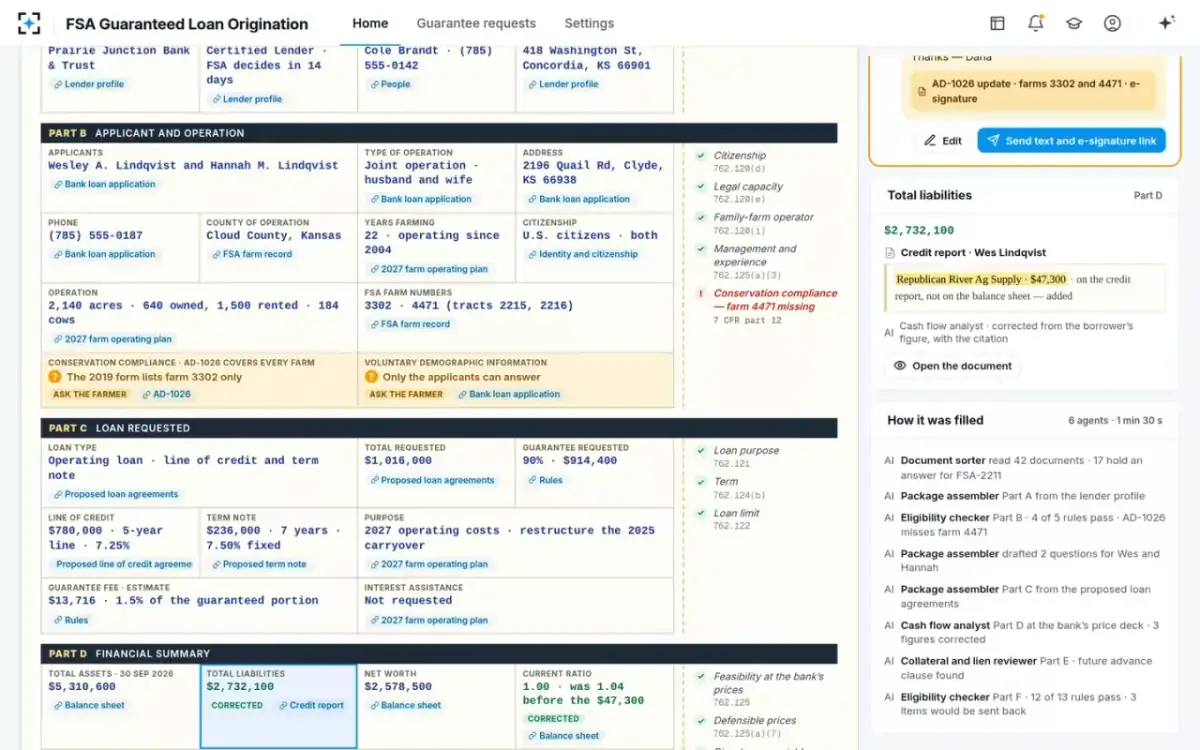Open Balance sheet link under Net Worth
The width and height of the screenshot is (1200, 750).
click(x=404, y=705)
